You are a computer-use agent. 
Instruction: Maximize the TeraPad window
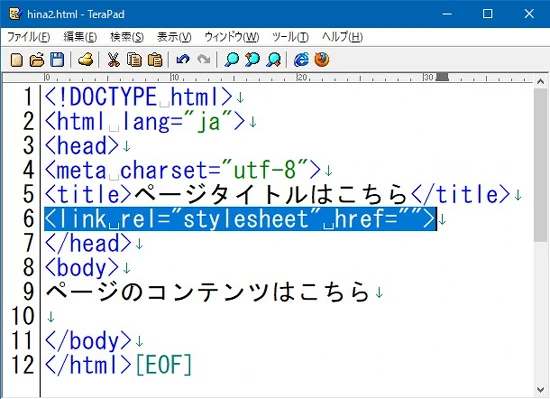[x=488, y=14]
